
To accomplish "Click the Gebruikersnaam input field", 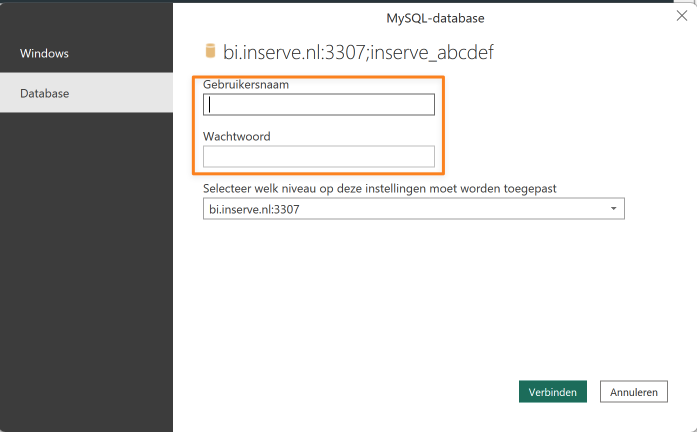I will pyautogui.click(x=319, y=104).
